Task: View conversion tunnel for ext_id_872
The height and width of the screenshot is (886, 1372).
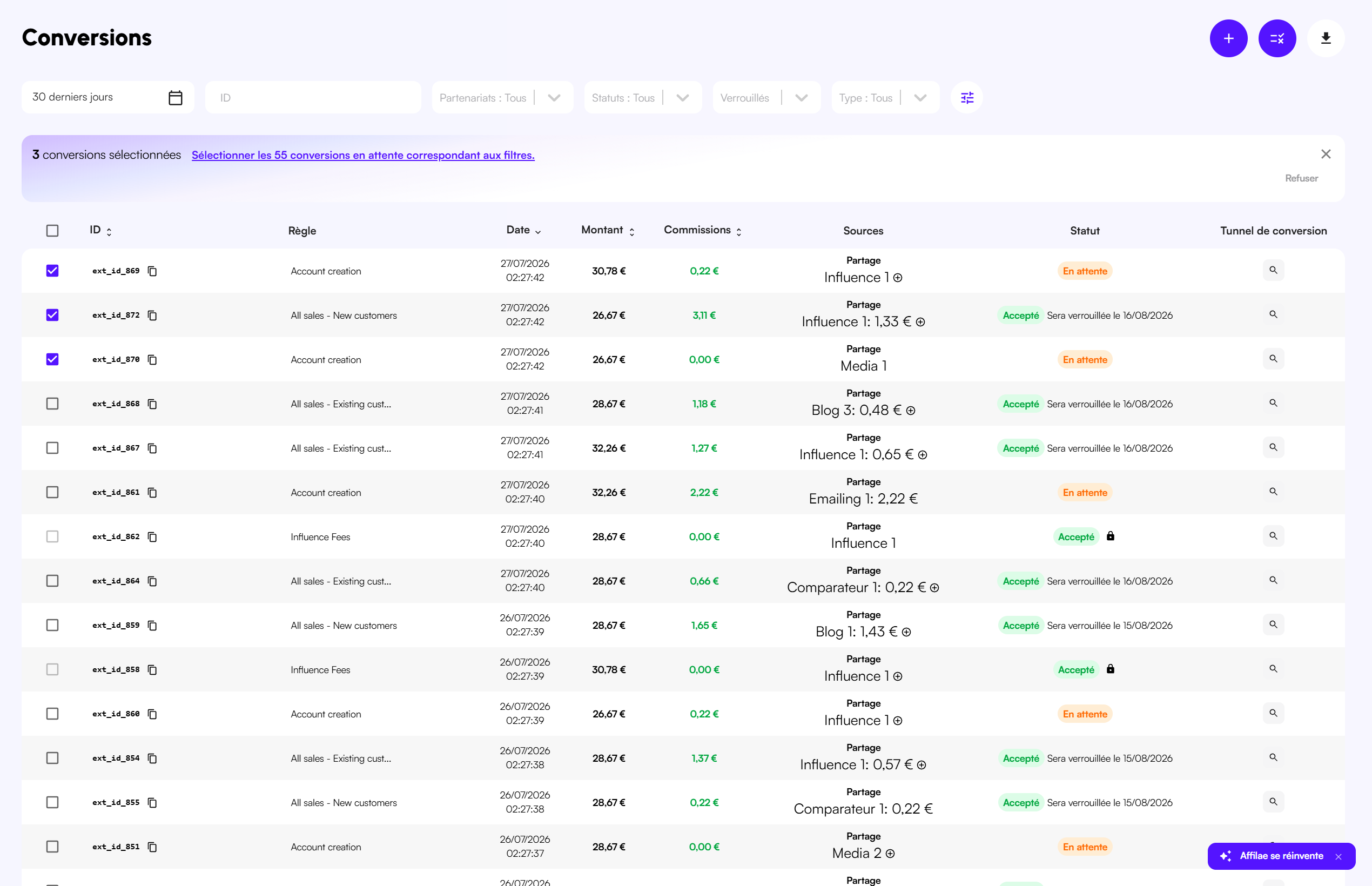Action: click(1273, 314)
